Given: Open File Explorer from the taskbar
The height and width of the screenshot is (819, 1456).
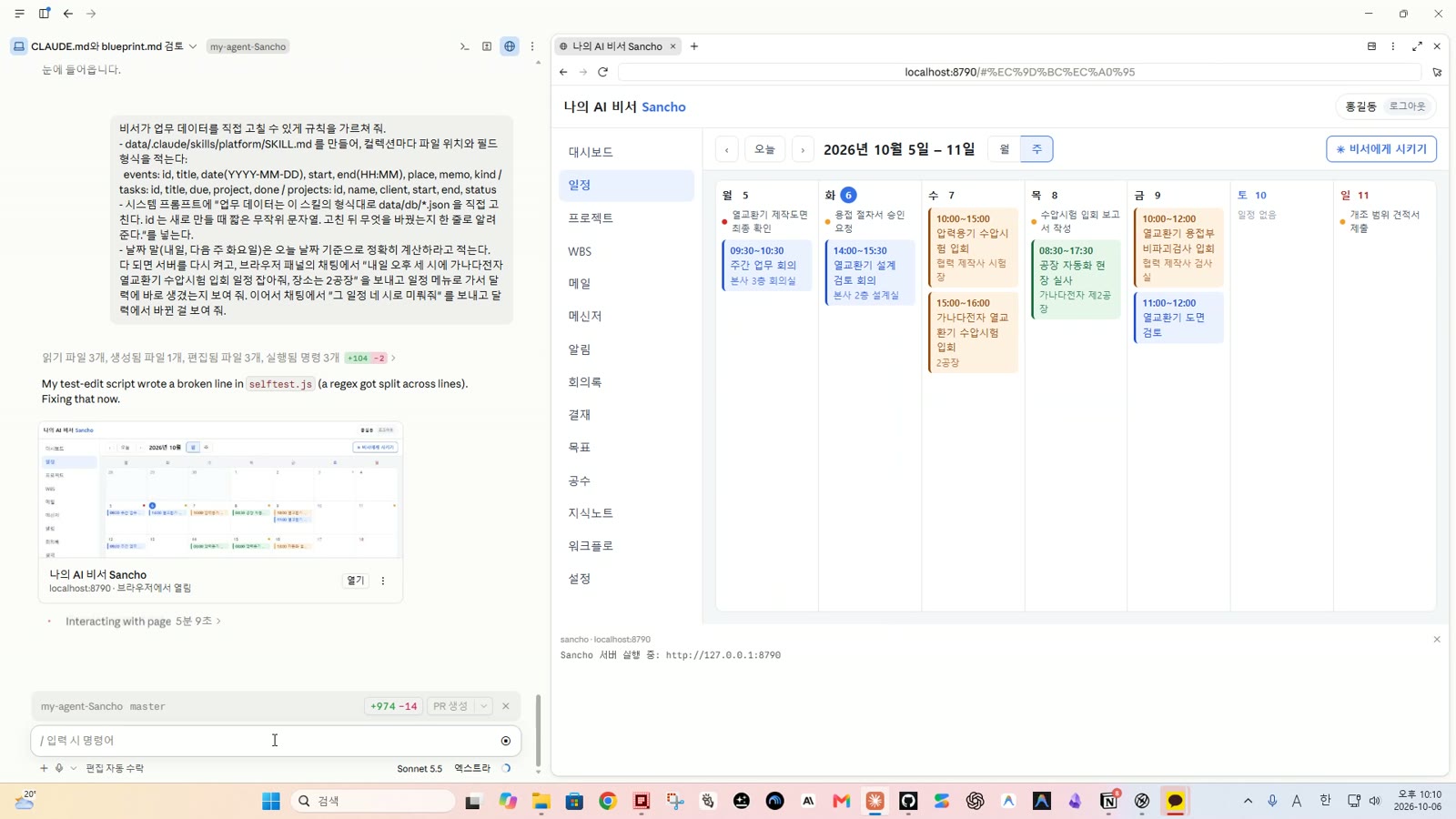Looking at the screenshot, I should (x=541, y=801).
